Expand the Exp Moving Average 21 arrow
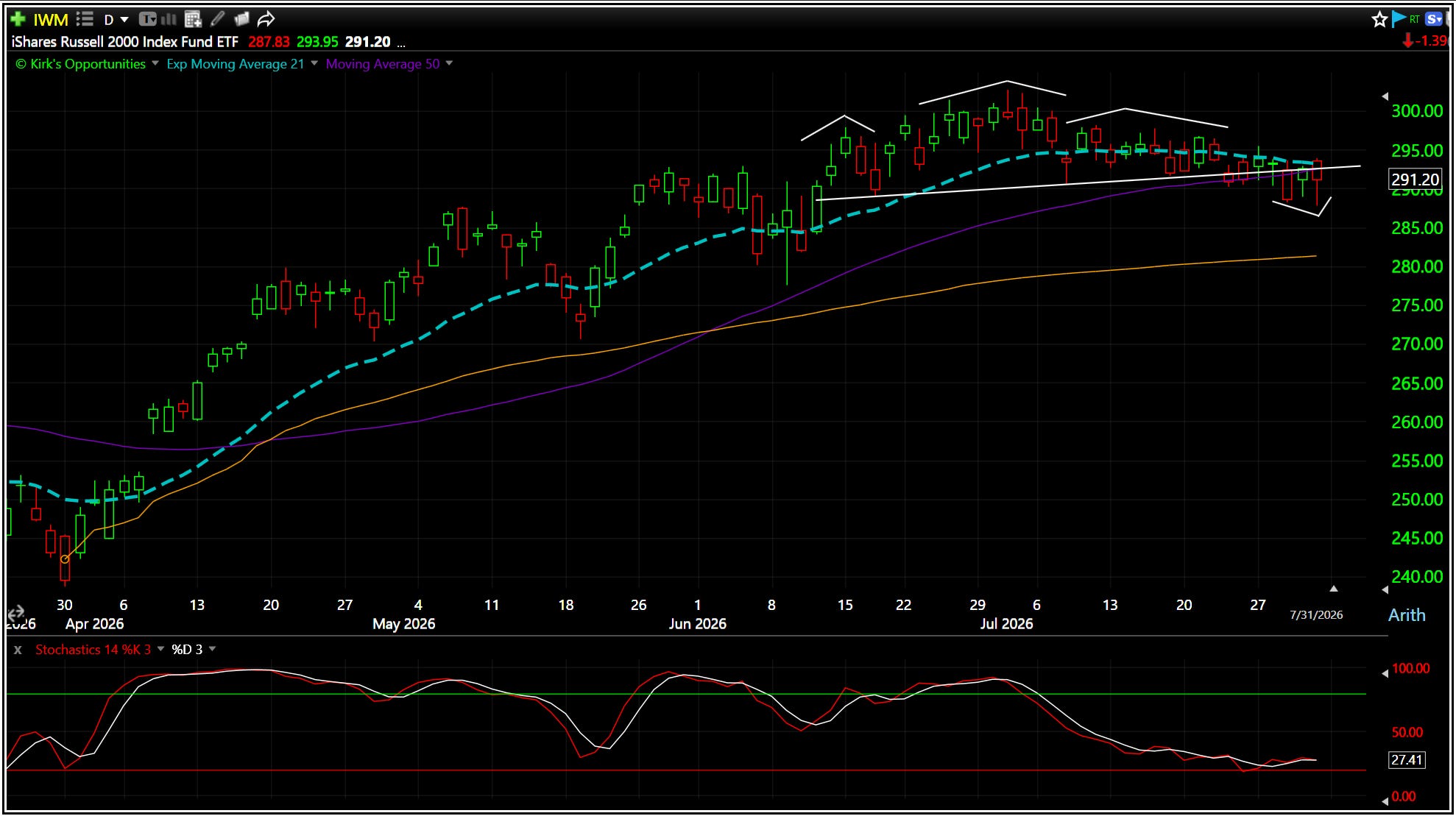The height and width of the screenshot is (816, 1456). (314, 63)
